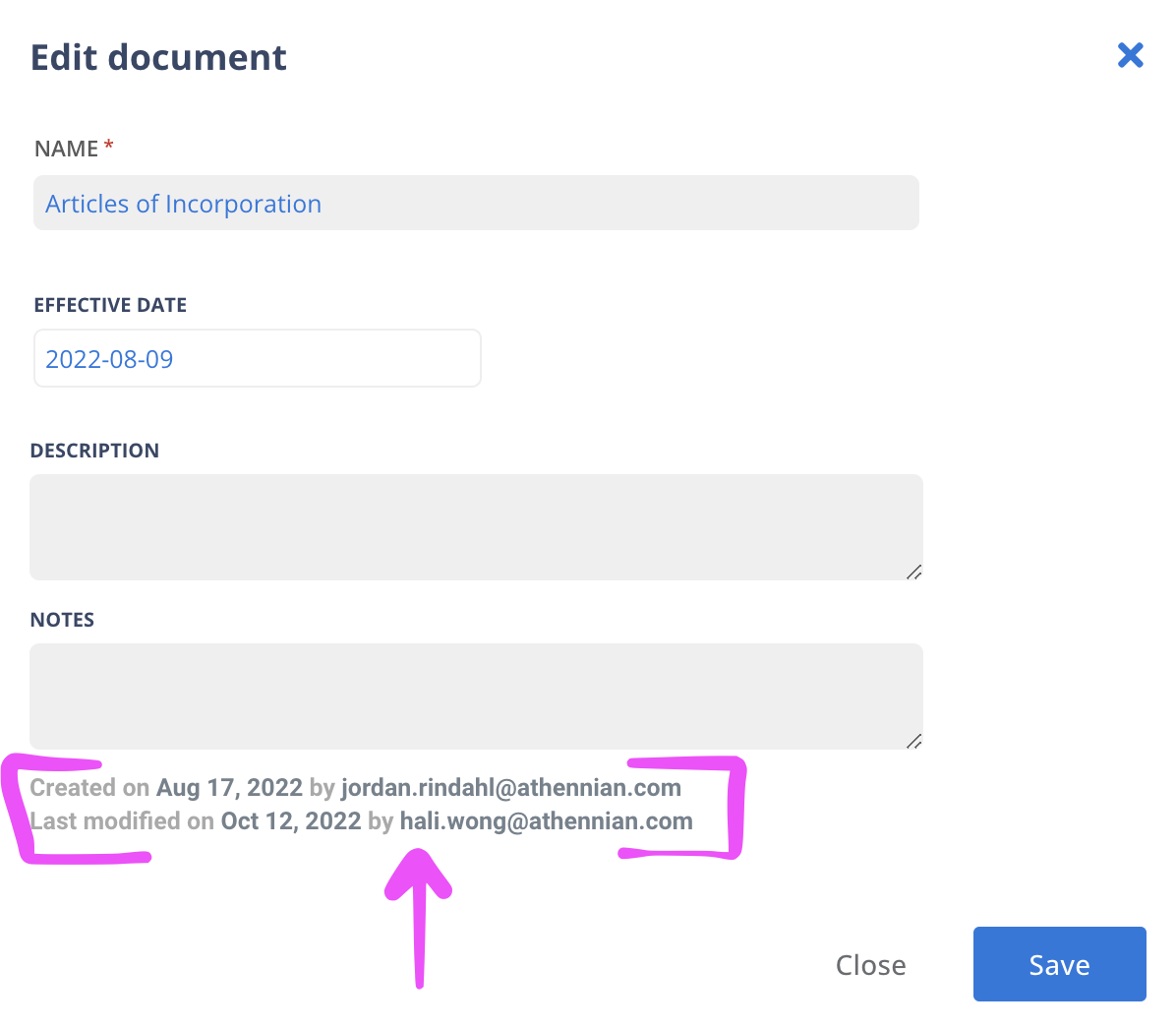The height and width of the screenshot is (1029, 1176).
Task: Click the NOTES label
Action: point(62,620)
